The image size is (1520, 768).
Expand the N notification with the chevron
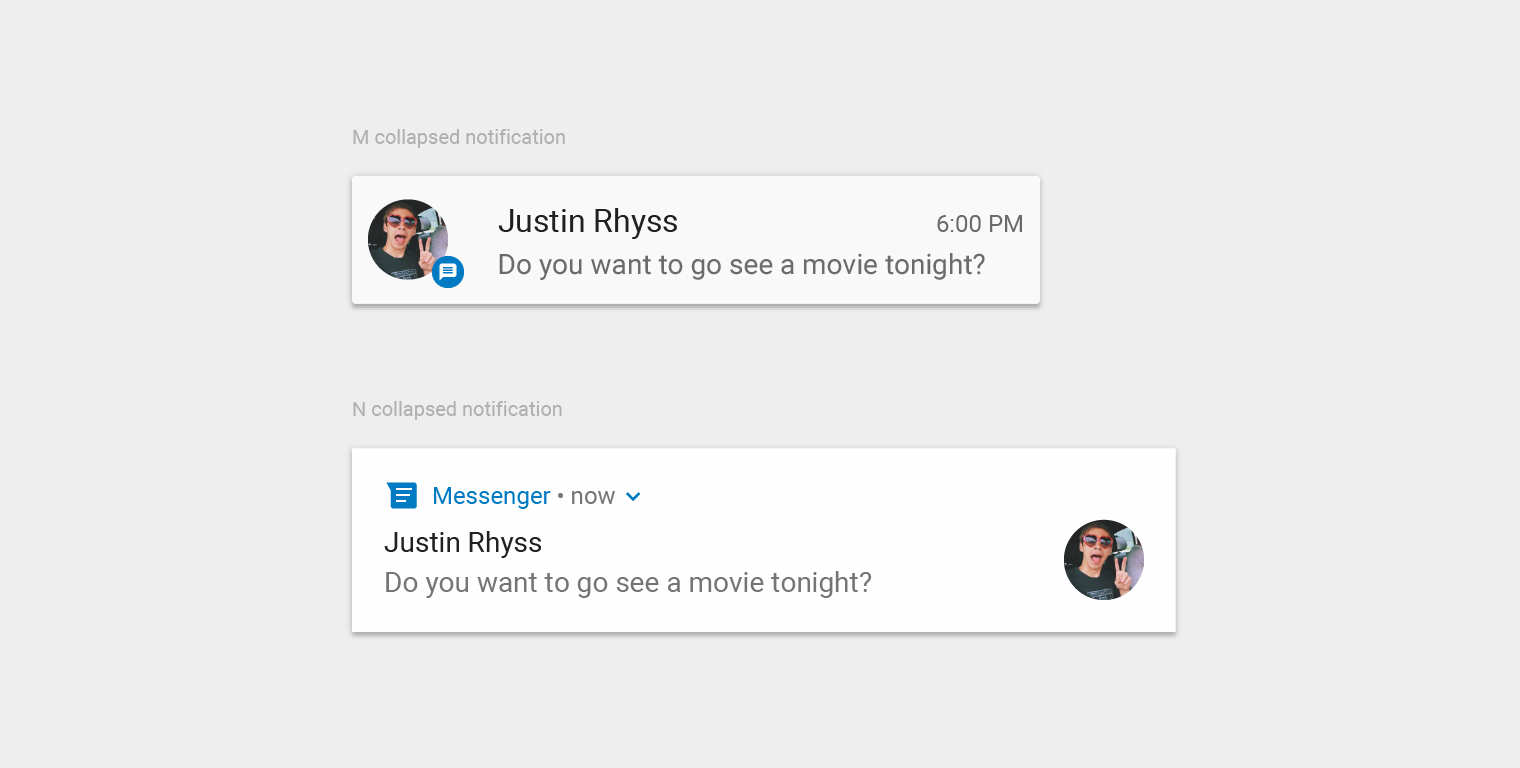coord(633,496)
